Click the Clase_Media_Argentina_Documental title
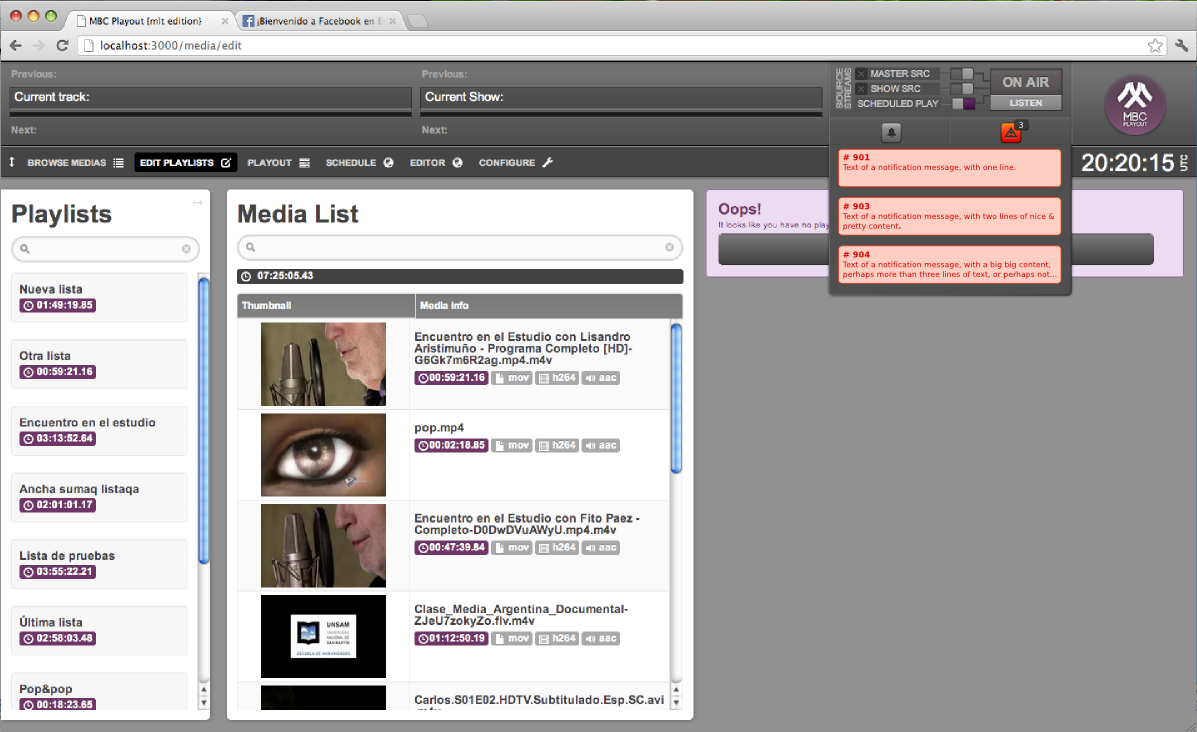Screen dimensions: 1197x732 [521, 615]
